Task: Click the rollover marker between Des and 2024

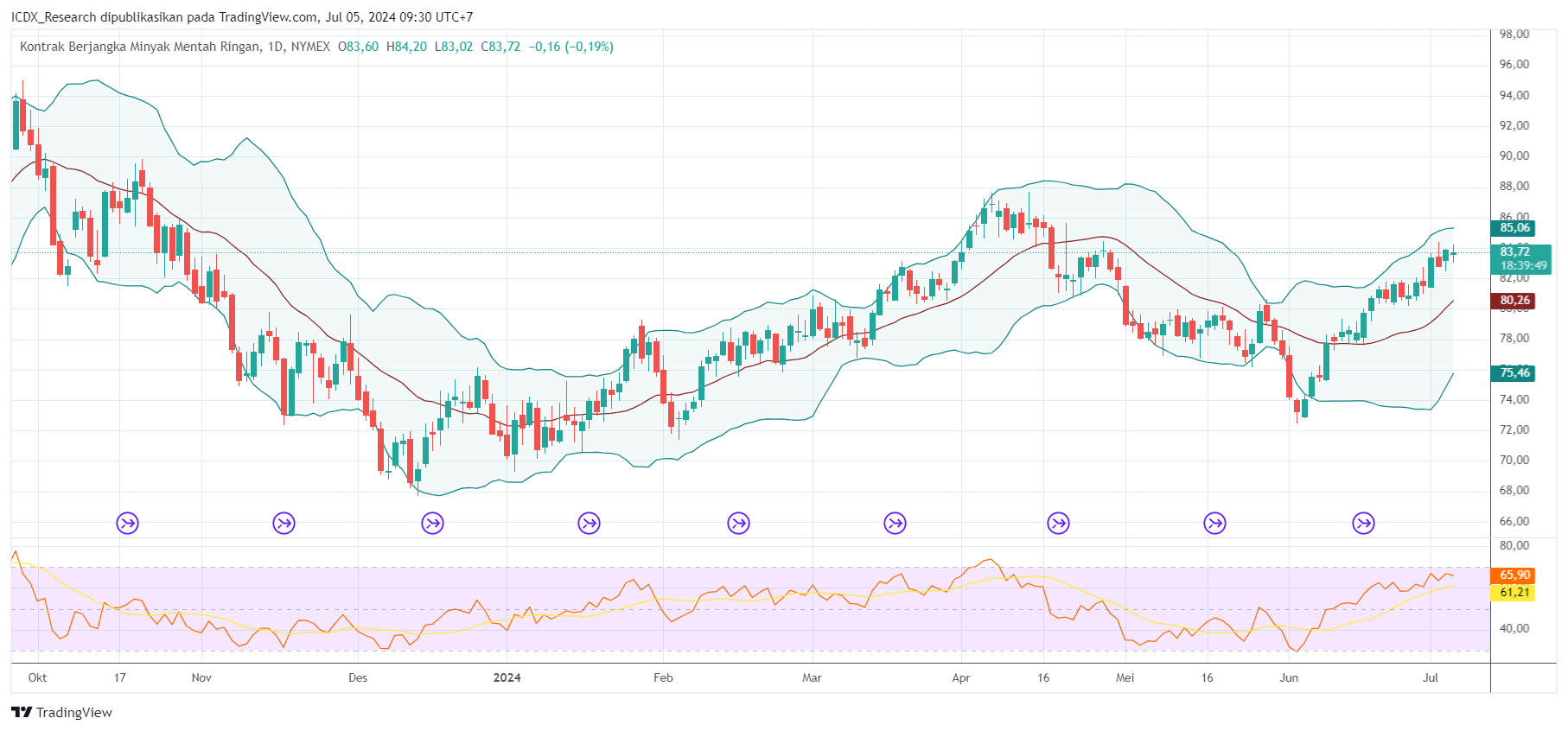Action: pos(432,523)
